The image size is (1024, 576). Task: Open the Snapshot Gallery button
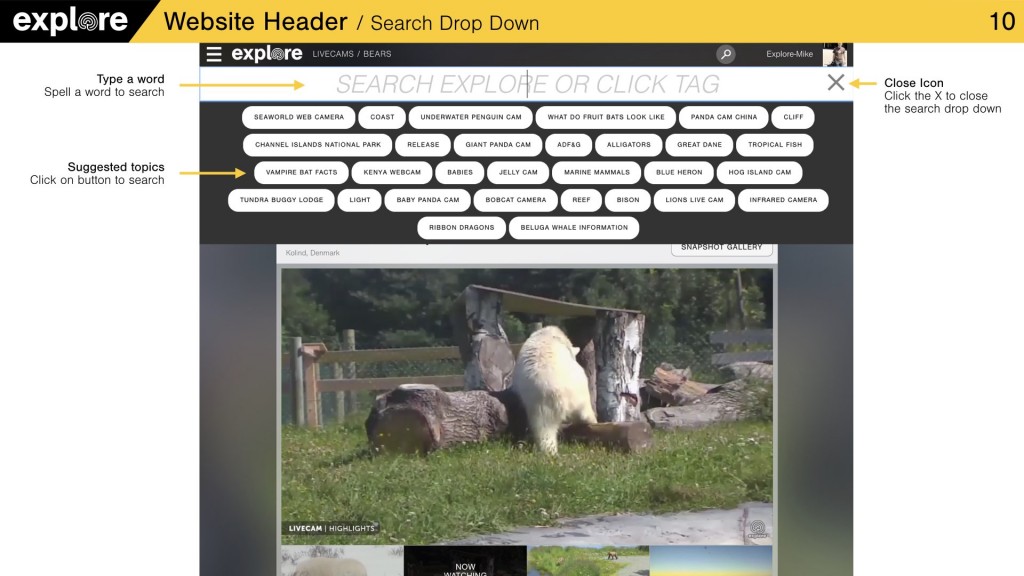click(721, 248)
